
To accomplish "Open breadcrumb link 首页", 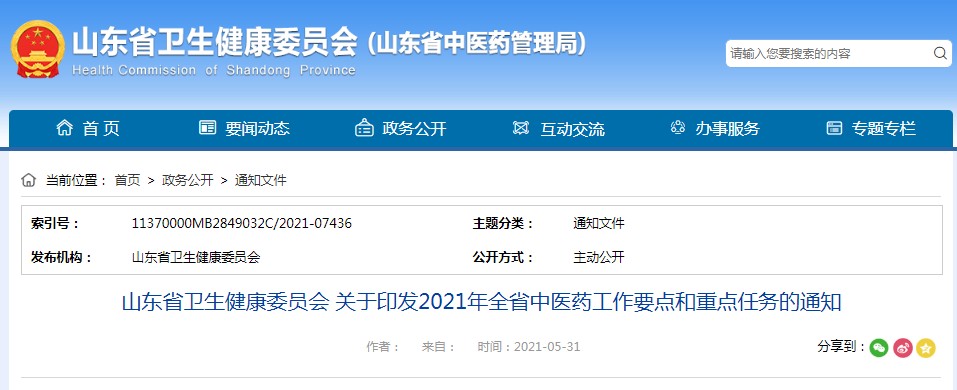I will point(128,180).
